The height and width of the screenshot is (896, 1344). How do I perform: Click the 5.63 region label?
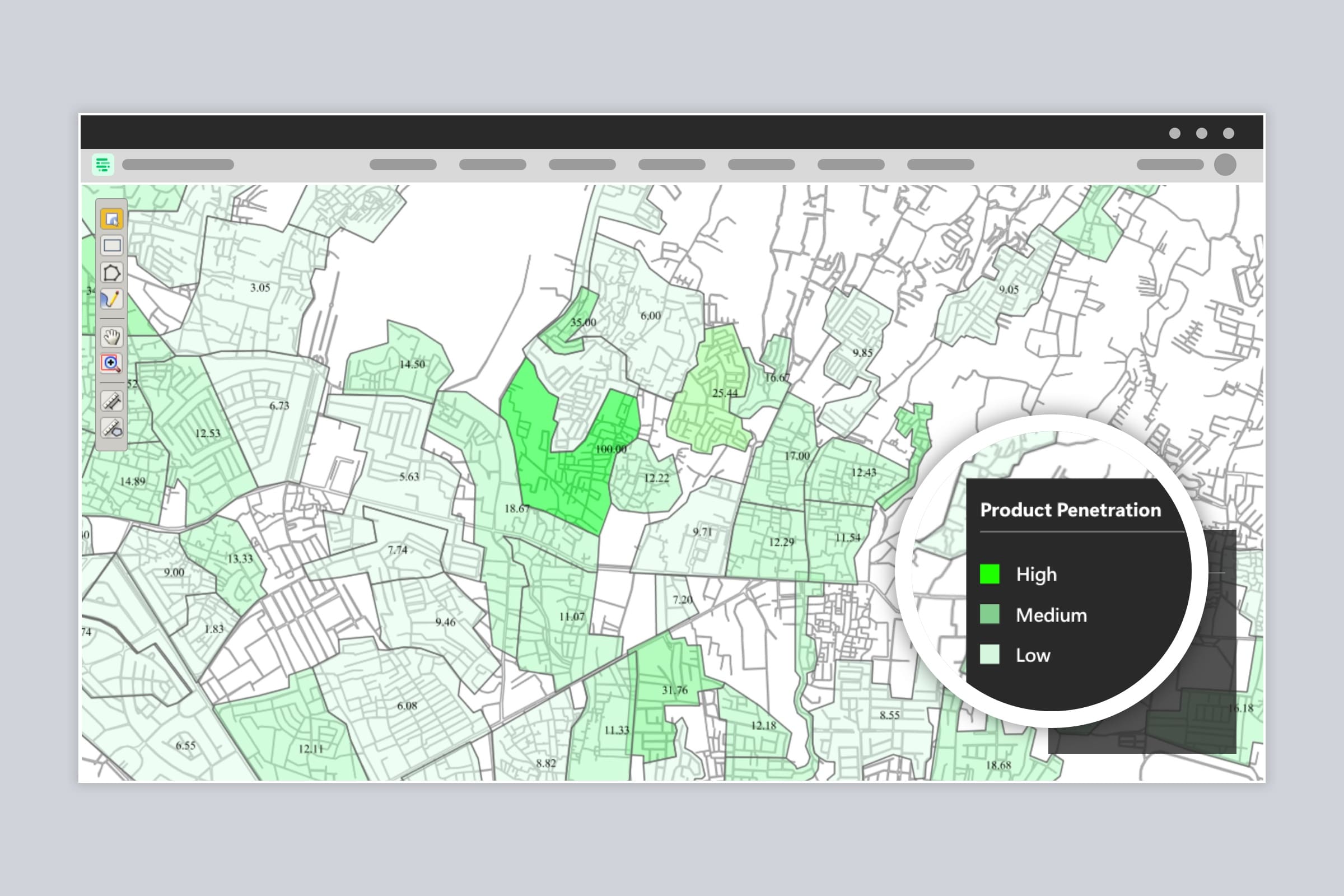tap(409, 477)
